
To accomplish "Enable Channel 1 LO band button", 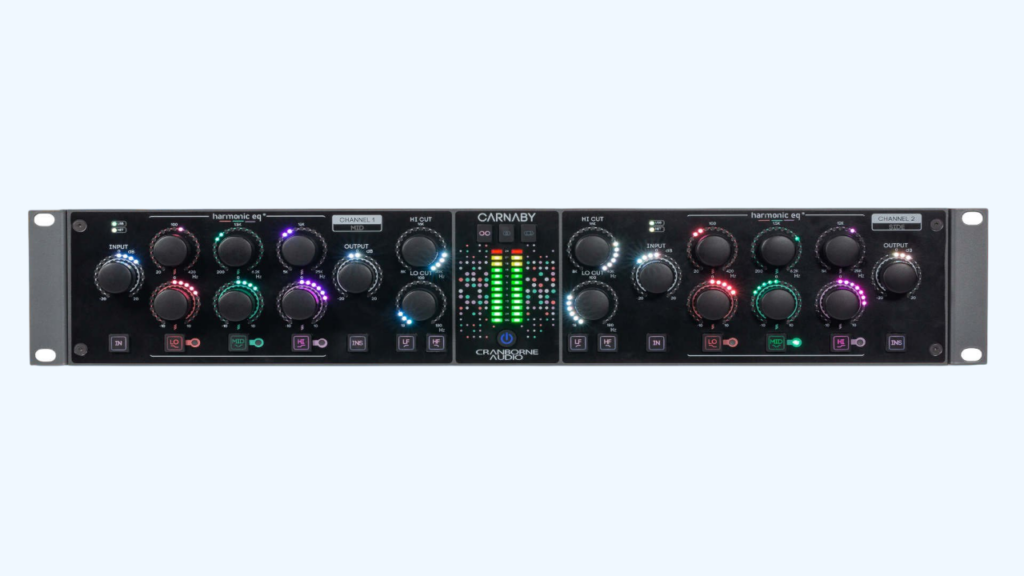I will pos(174,343).
